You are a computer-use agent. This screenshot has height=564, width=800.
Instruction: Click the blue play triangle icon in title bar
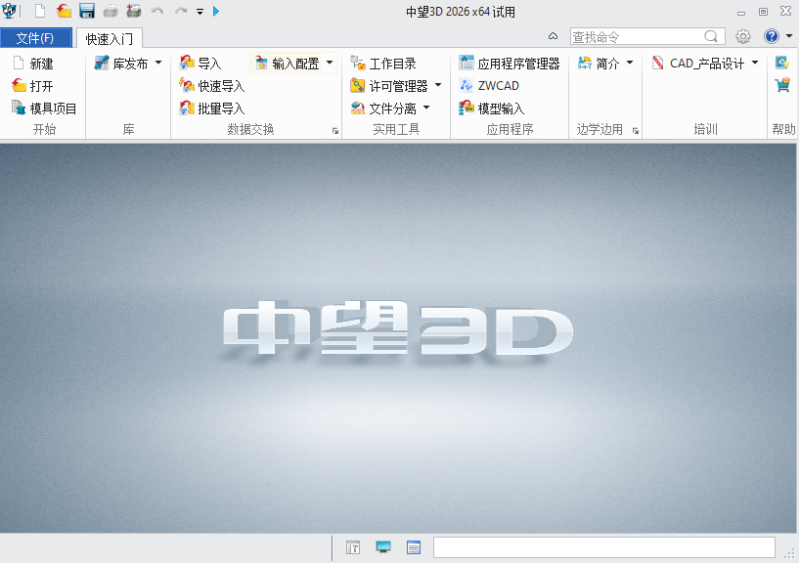tap(216, 11)
